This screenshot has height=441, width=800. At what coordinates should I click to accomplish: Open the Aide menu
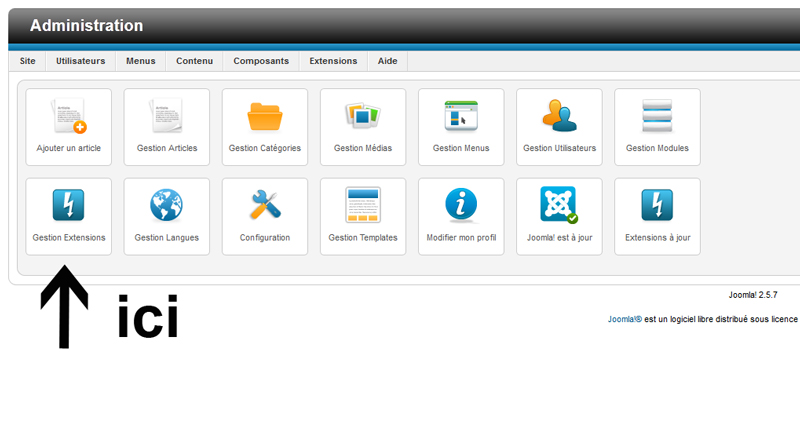click(387, 61)
